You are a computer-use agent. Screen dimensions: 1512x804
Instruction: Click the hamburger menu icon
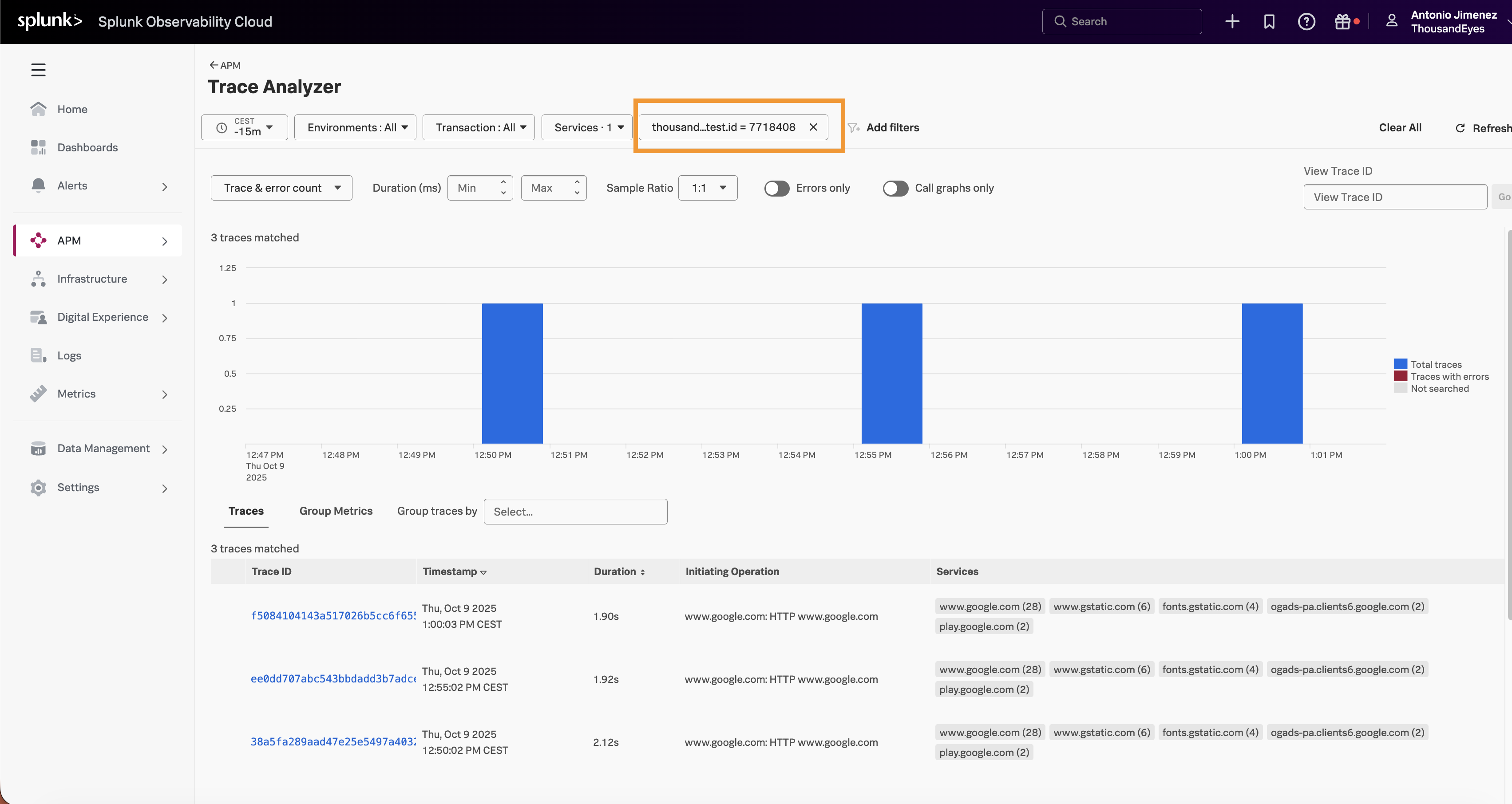38,70
